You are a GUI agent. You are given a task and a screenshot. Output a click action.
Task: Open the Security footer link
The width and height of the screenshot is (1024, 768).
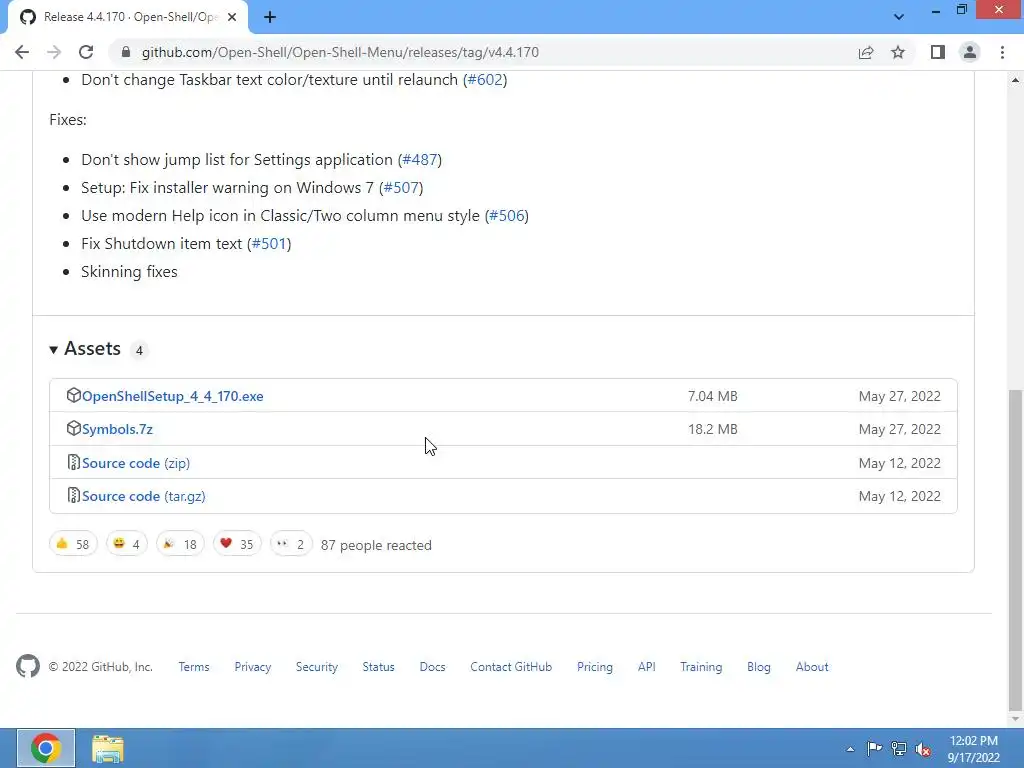pyautogui.click(x=317, y=667)
